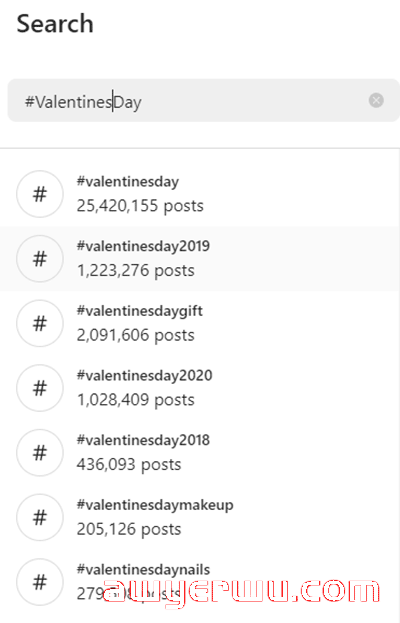Go to the #valentinesdaygift hashtag

139,311
